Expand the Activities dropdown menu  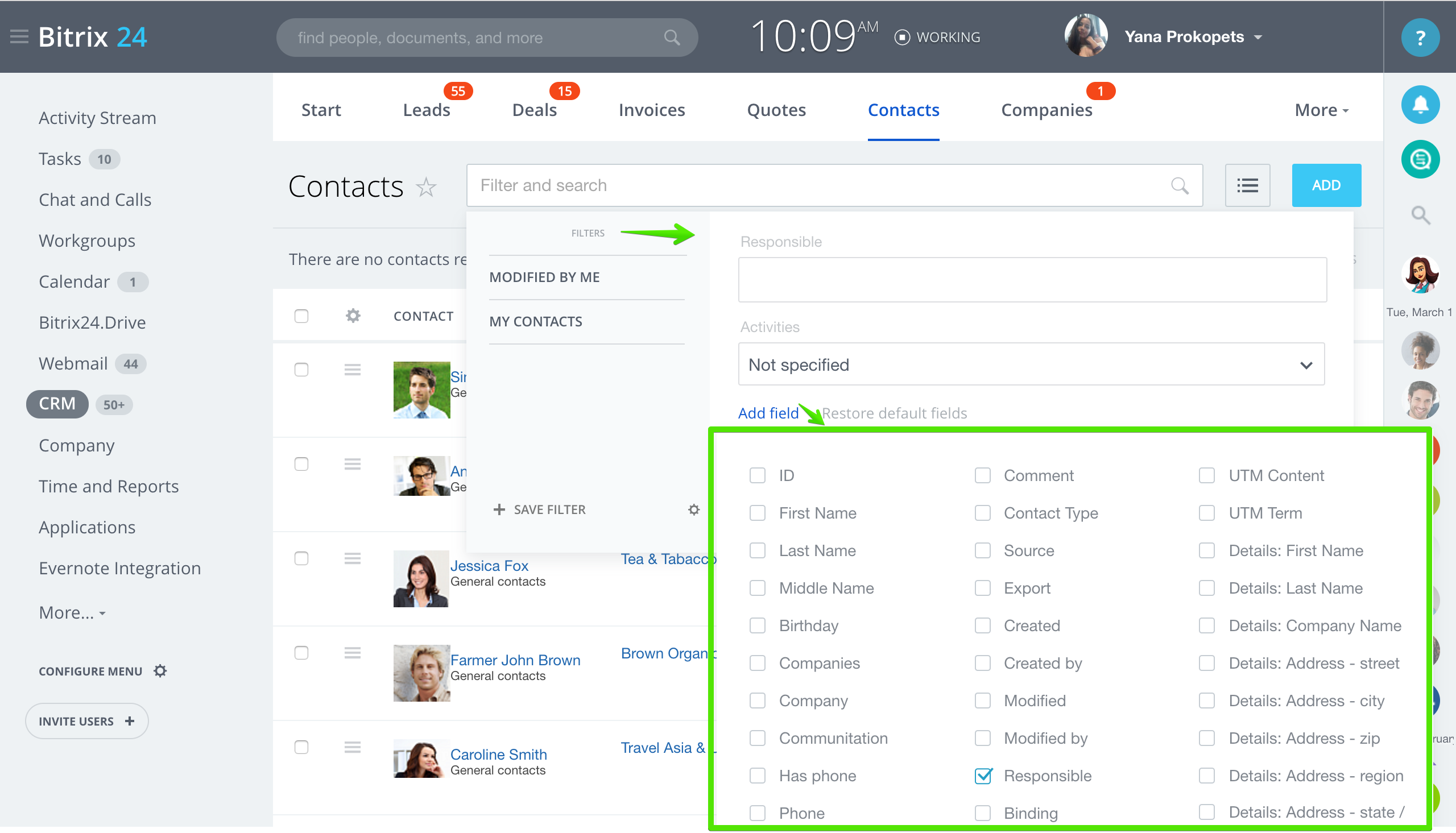tap(1306, 365)
